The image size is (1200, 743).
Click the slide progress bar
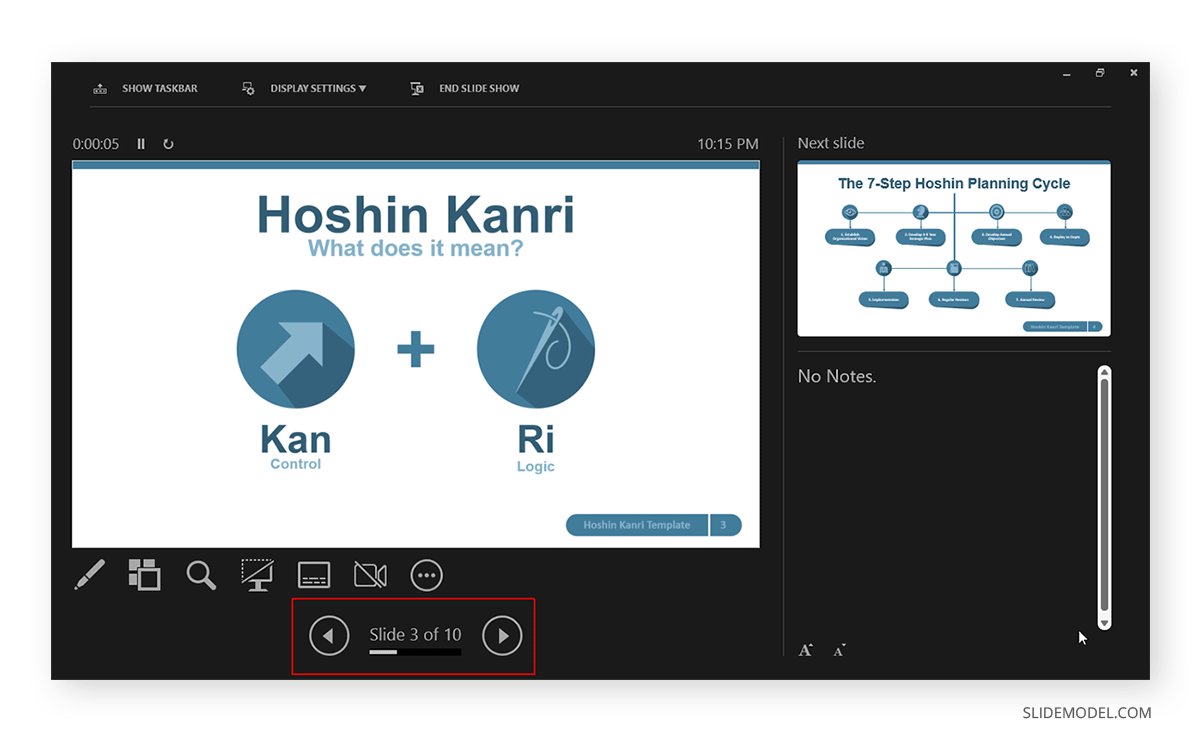(415, 652)
